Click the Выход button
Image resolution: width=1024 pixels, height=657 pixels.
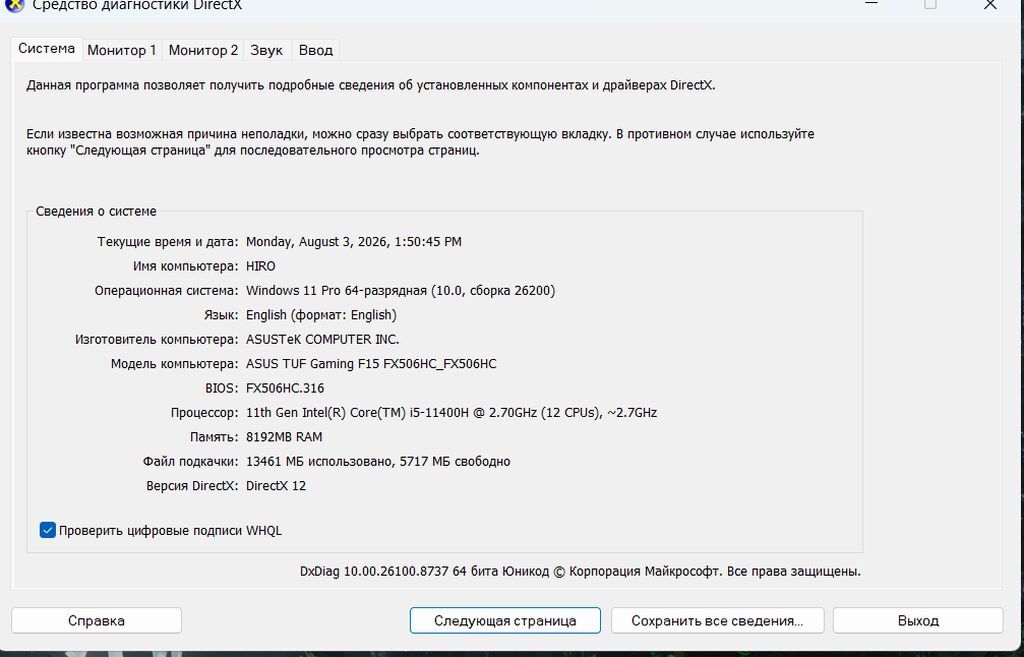pos(918,620)
